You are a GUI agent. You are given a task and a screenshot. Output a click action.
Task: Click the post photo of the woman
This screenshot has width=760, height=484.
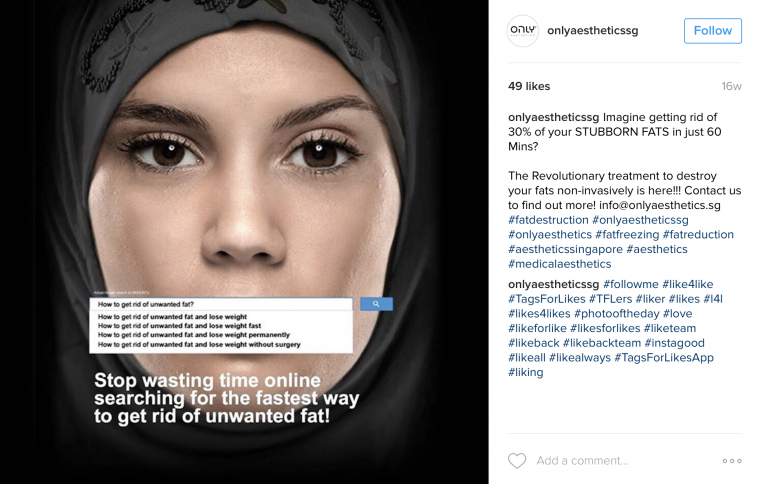coord(244,242)
